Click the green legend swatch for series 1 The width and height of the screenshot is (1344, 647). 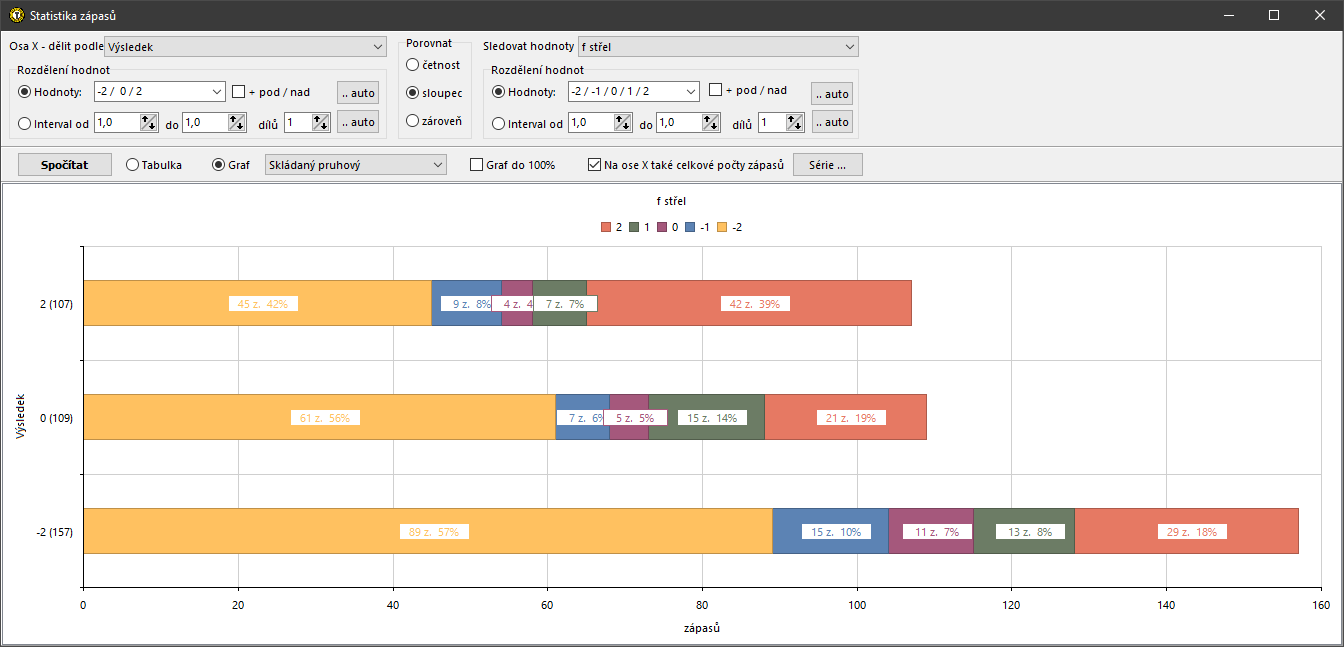point(634,227)
